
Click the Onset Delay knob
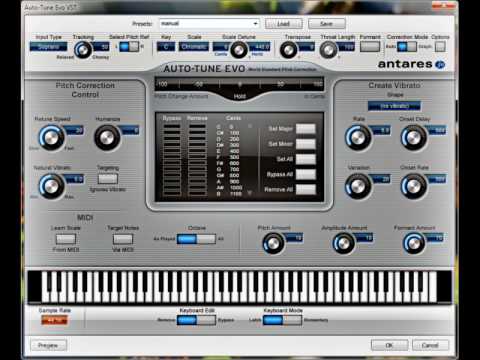(414, 137)
